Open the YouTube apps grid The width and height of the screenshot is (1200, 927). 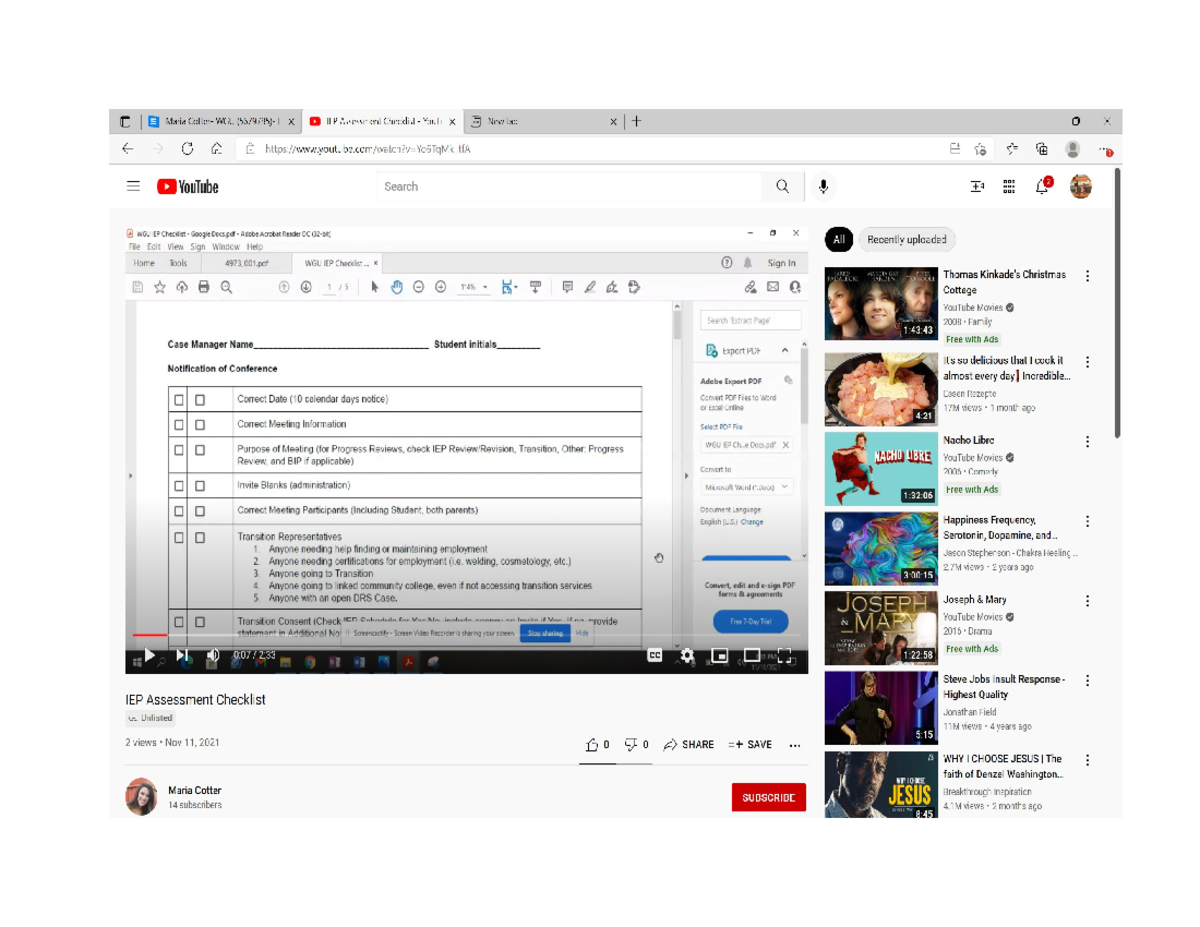pos(1009,187)
